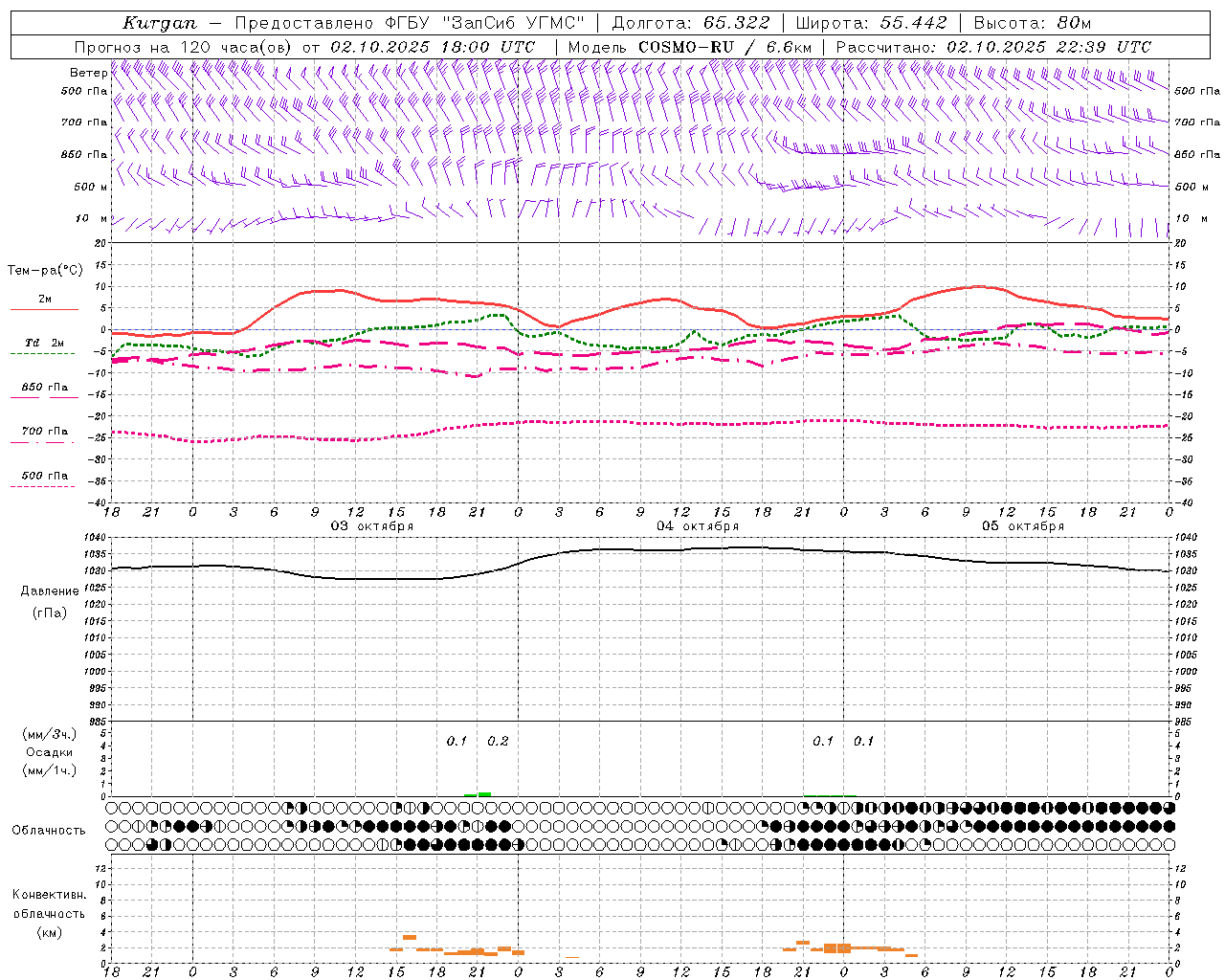Select the model label COSMO-RU / 6.6км
Viewport: 1225px width, 980px height.
tap(724, 47)
